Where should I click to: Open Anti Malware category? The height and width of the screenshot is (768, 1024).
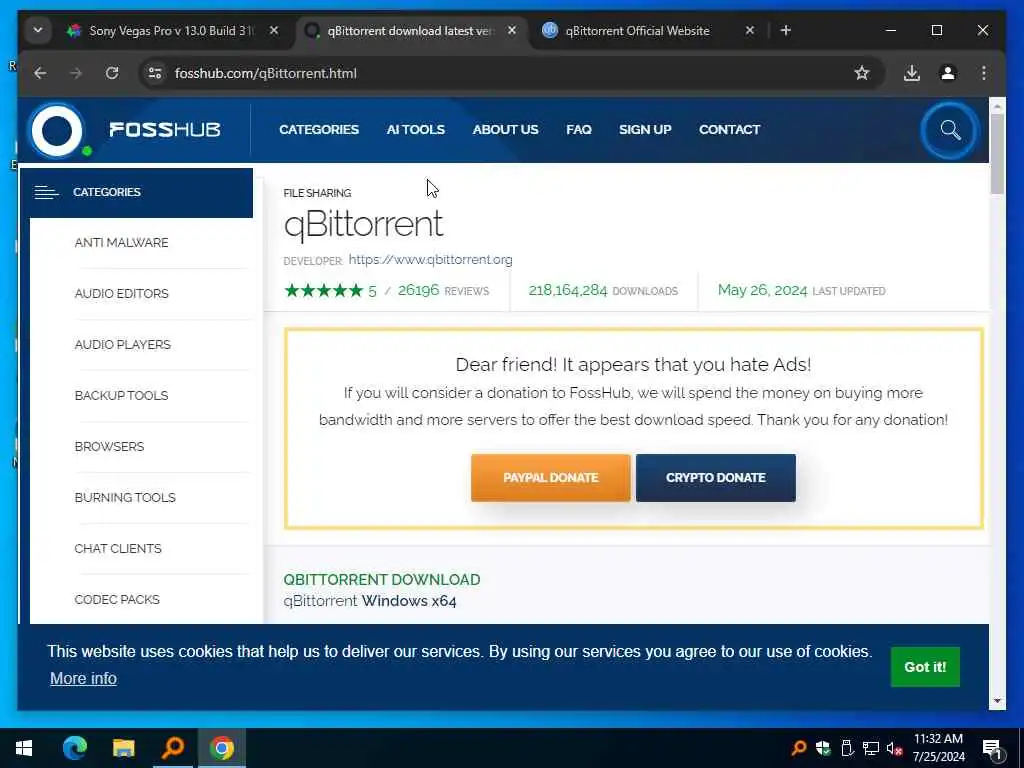click(x=121, y=243)
